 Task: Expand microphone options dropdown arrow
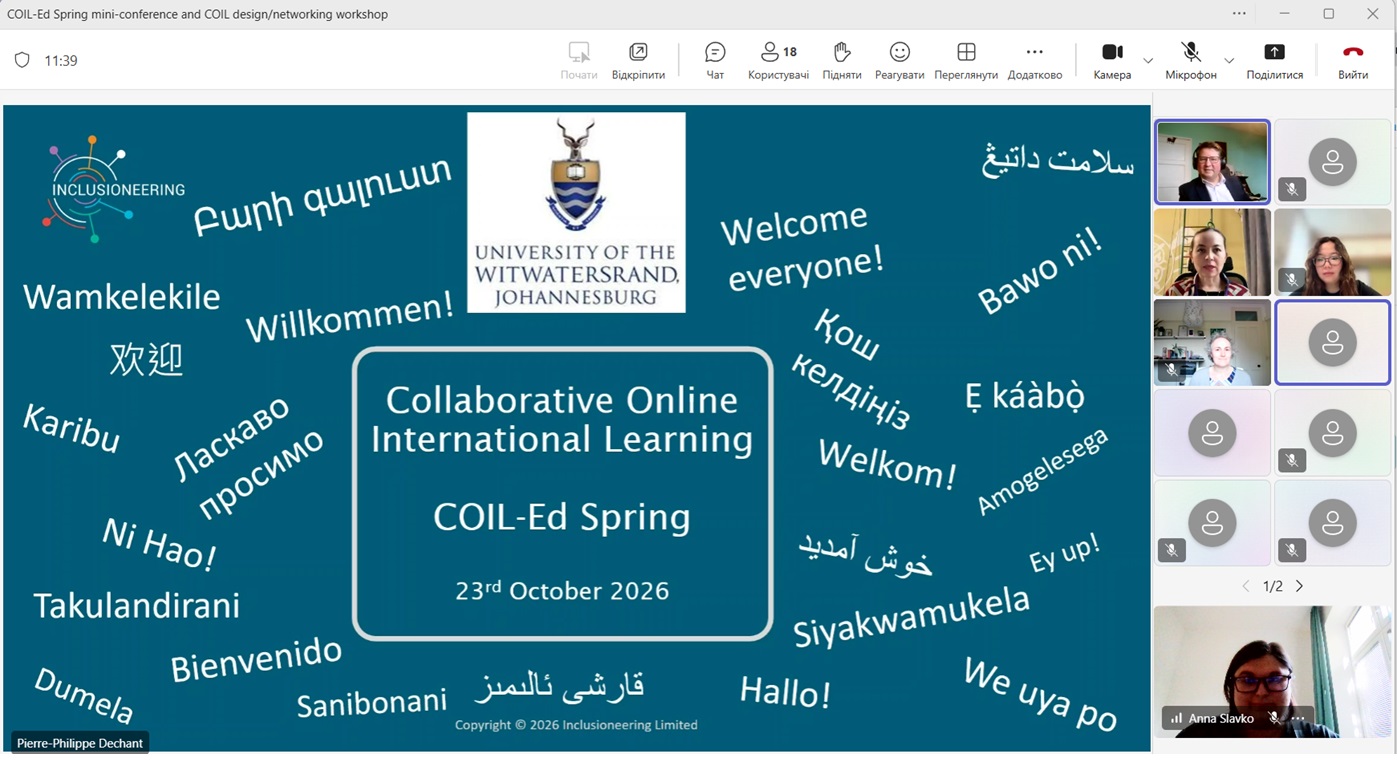1229,61
